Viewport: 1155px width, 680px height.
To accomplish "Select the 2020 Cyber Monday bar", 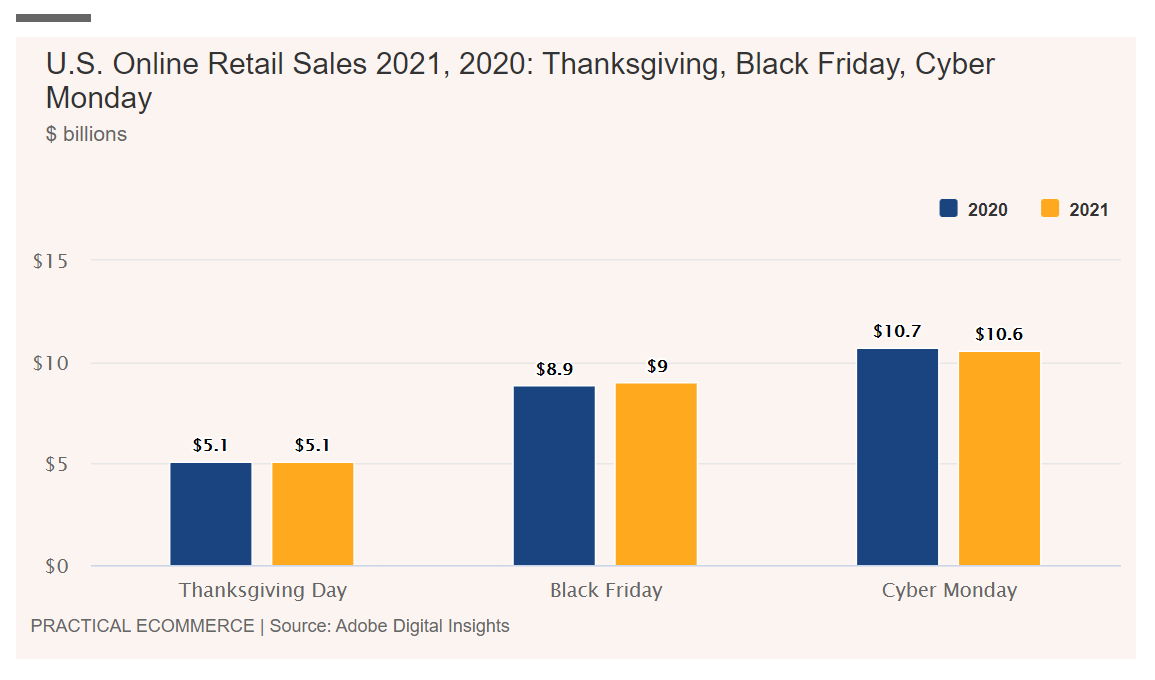I will 897,457.
